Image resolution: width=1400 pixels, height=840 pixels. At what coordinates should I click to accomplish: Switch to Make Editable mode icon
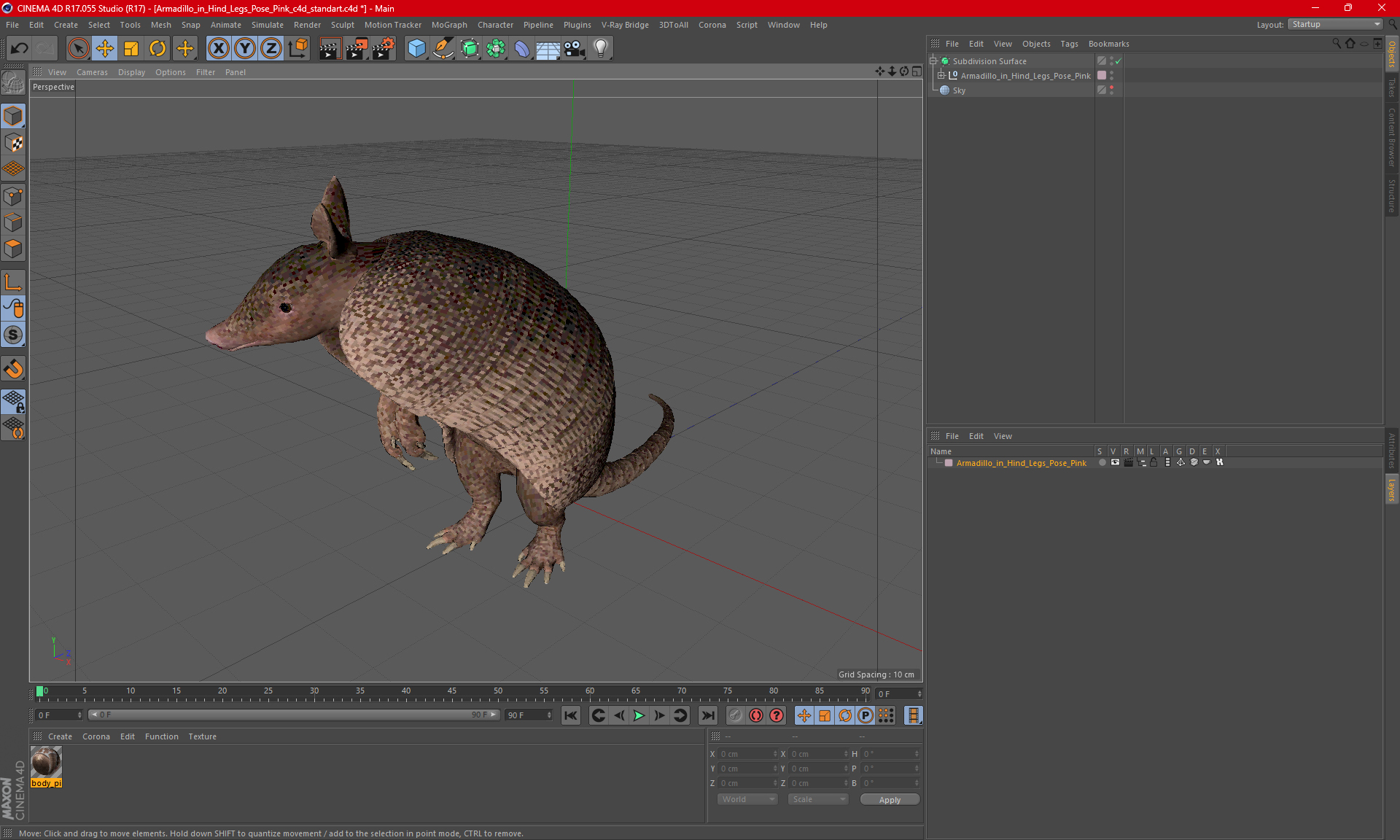[13, 83]
